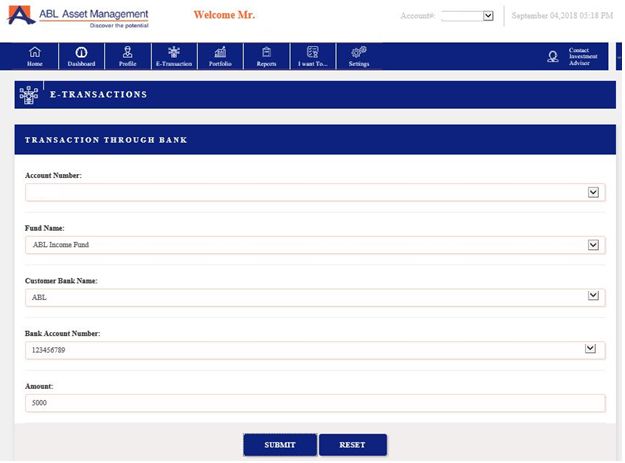Image resolution: width=625 pixels, height=463 pixels.
Task: Click the 'Transaction Through Bank' heading
Action: click(106, 140)
